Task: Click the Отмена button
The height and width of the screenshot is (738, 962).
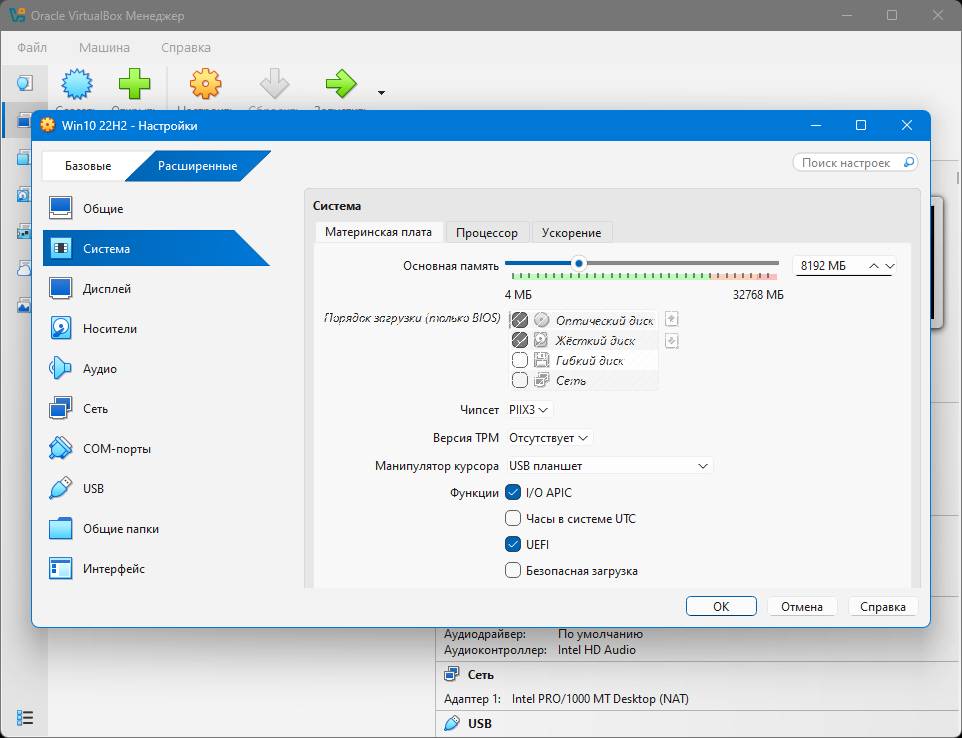Action: tap(802, 606)
